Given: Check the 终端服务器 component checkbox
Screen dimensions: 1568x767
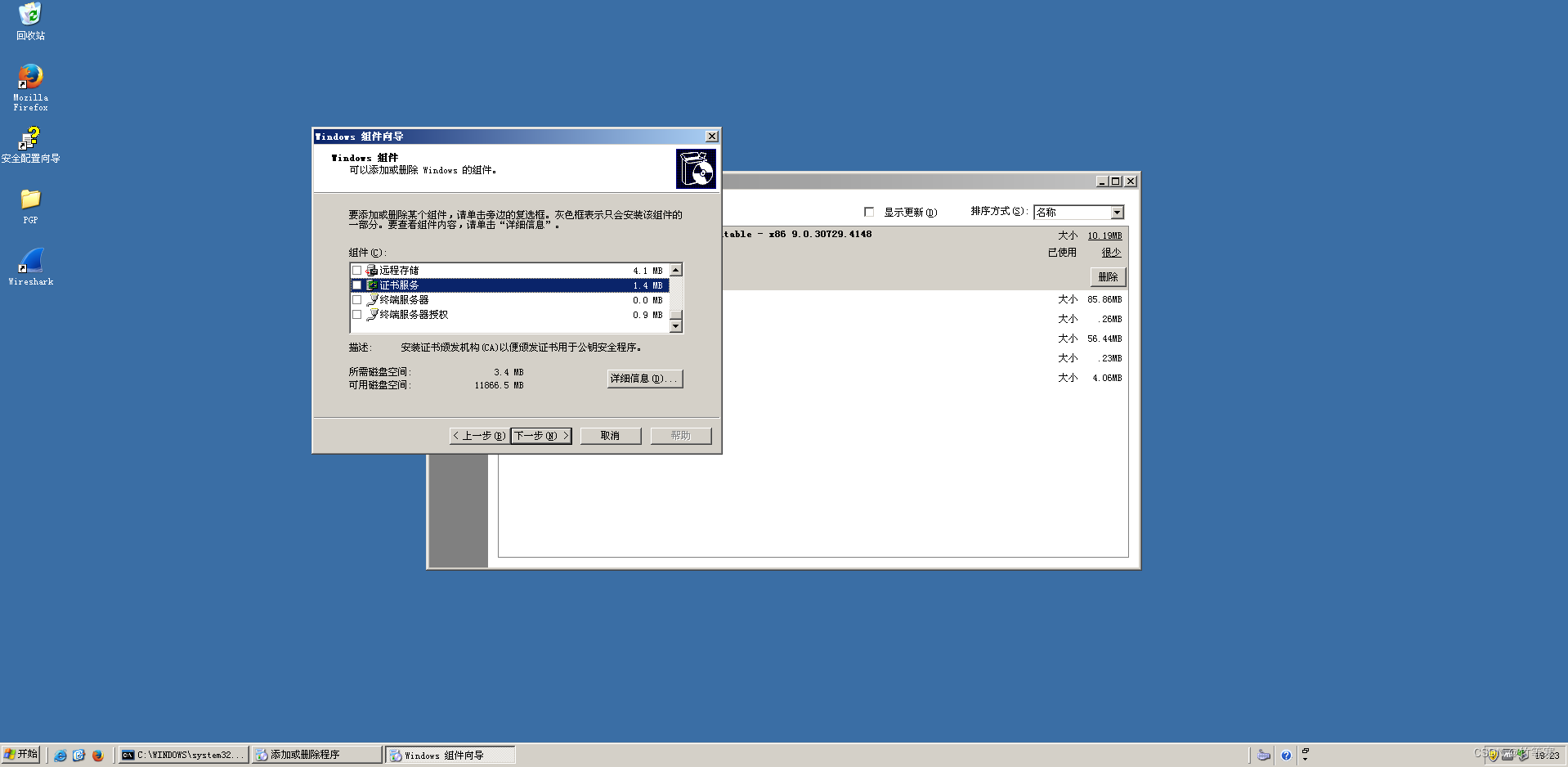Looking at the screenshot, I should (356, 300).
